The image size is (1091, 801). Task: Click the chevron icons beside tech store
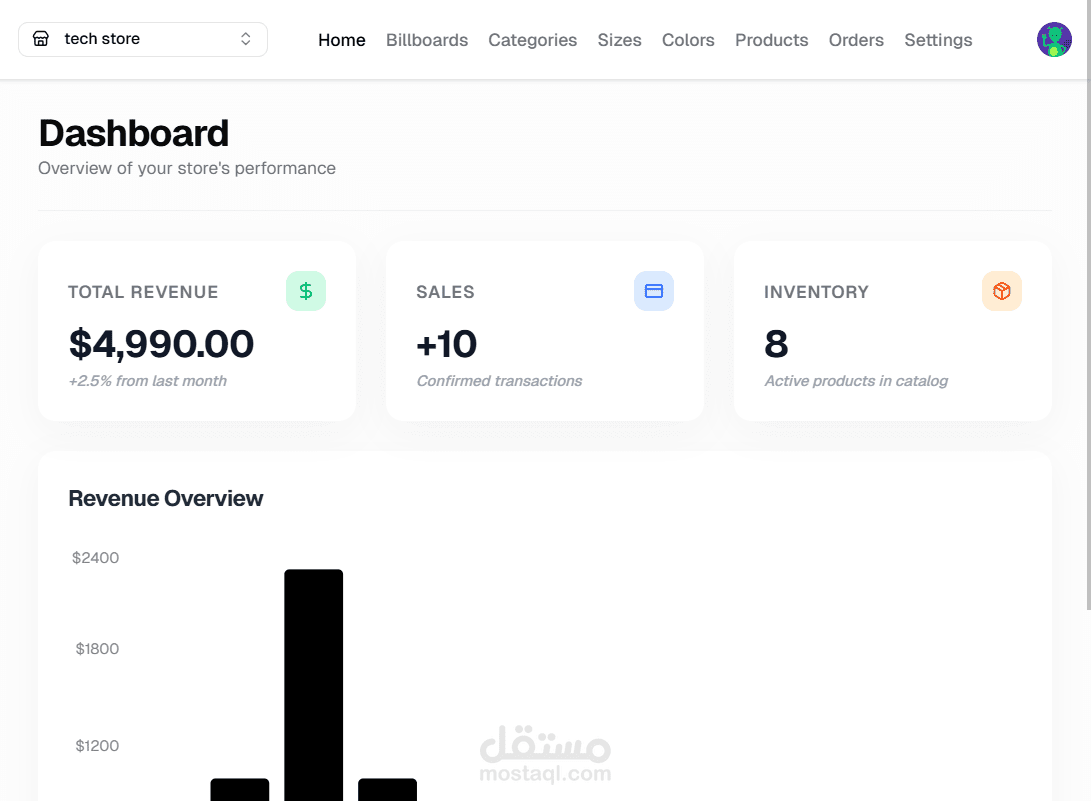245,38
